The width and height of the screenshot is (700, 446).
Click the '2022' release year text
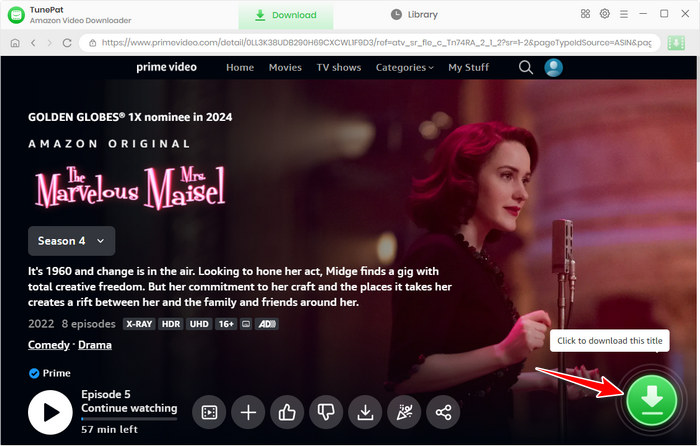pyautogui.click(x=41, y=324)
